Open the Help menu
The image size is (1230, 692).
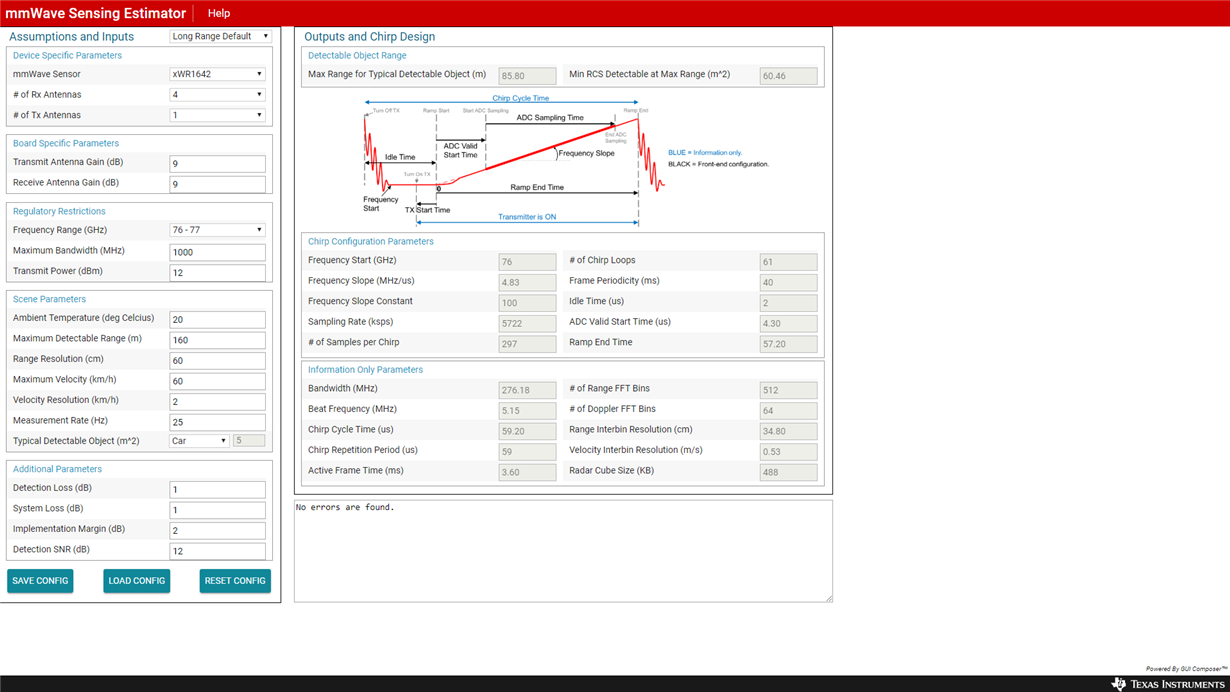219,13
